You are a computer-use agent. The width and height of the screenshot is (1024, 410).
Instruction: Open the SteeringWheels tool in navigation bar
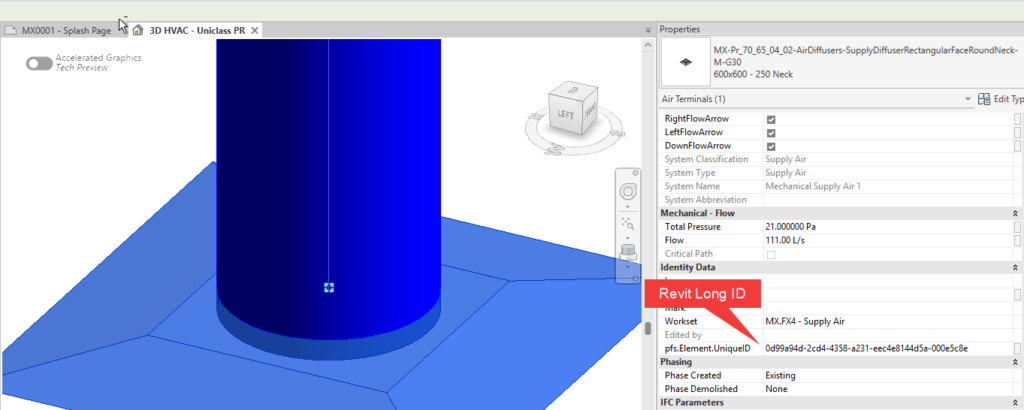(x=628, y=192)
